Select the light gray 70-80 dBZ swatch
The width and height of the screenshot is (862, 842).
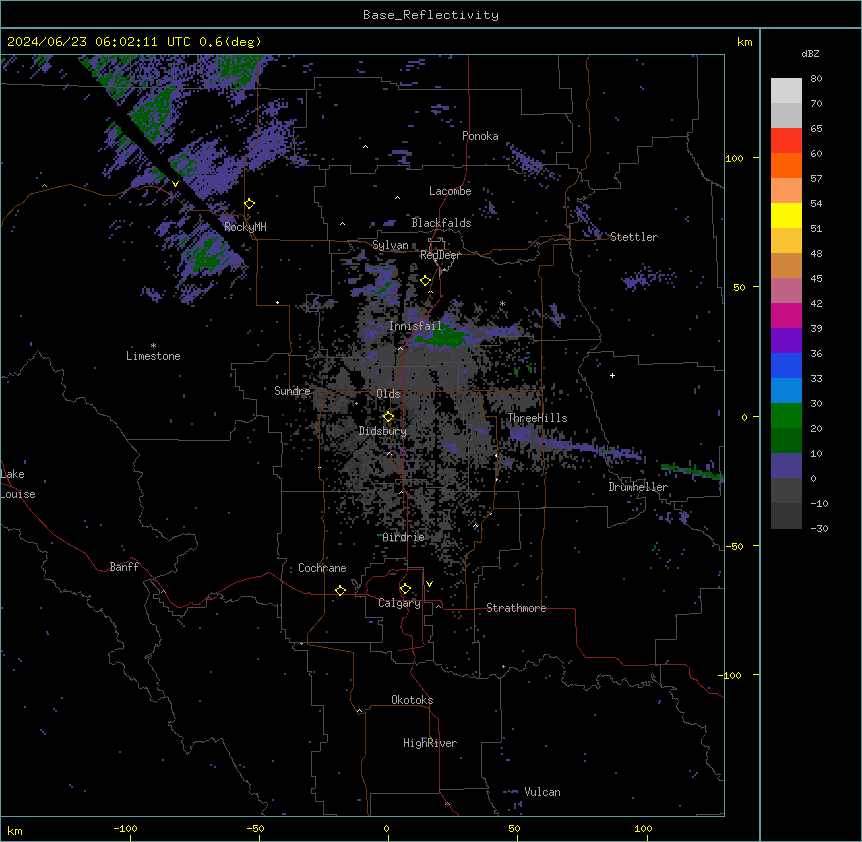(x=786, y=91)
